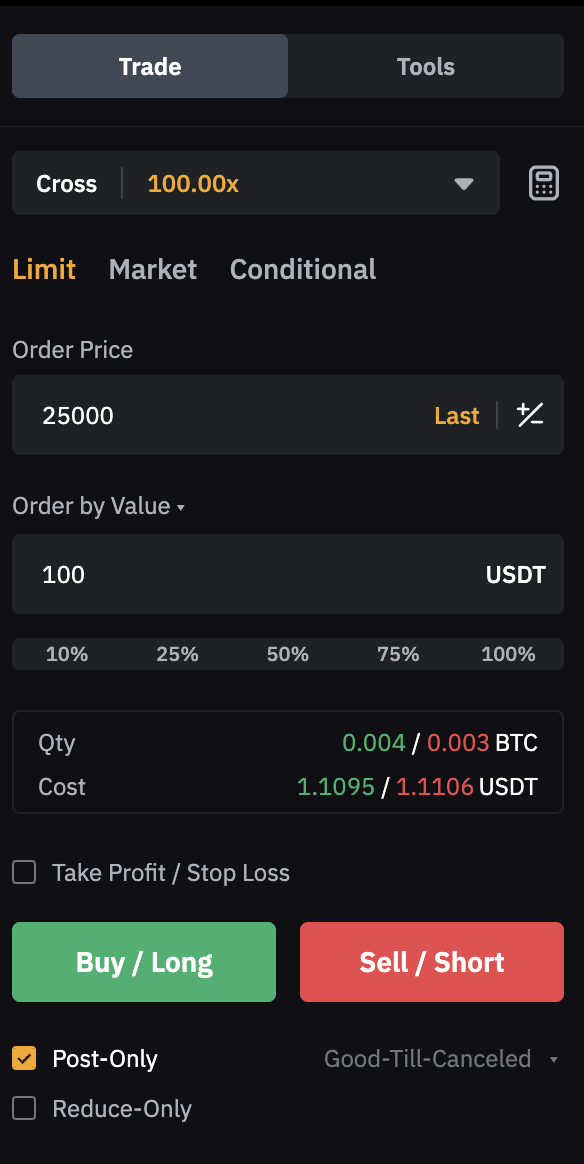Open Good-Till-Canceled time-in-force dropdown
The image size is (584, 1164).
[x=441, y=1059]
